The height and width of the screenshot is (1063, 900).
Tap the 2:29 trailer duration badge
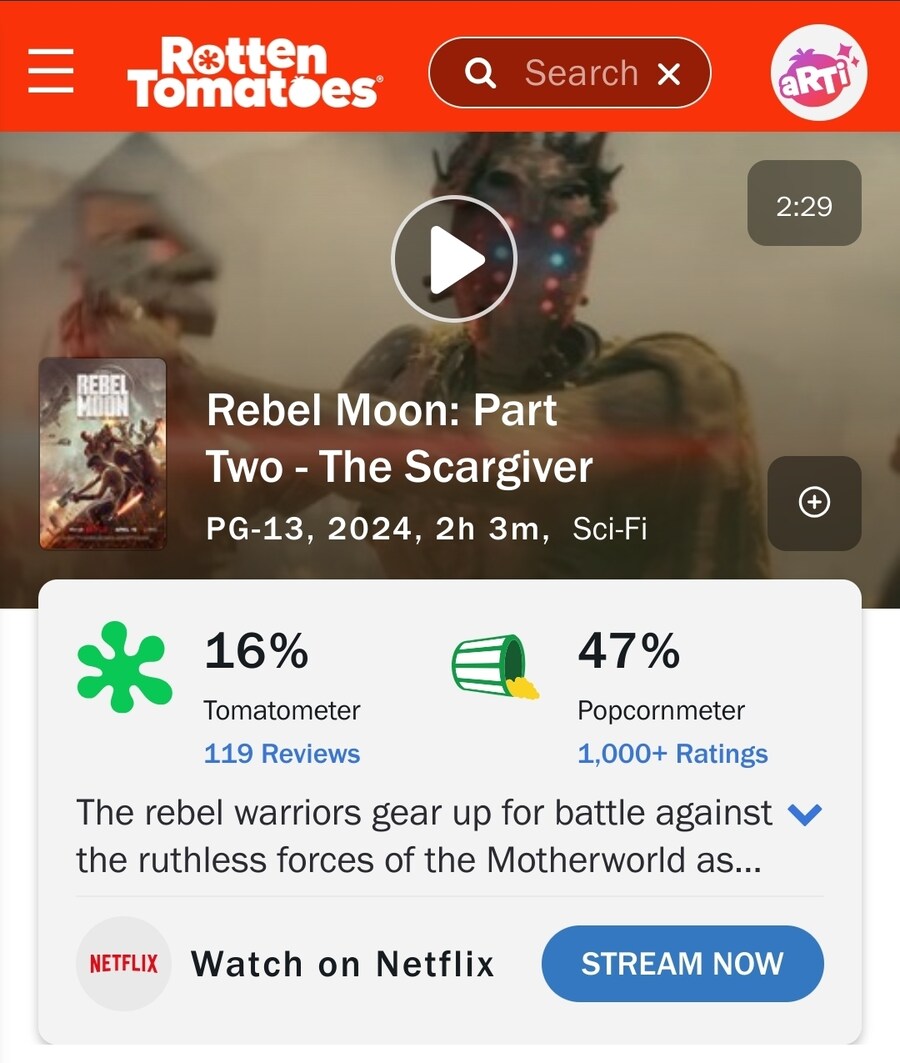click(804, 203)
